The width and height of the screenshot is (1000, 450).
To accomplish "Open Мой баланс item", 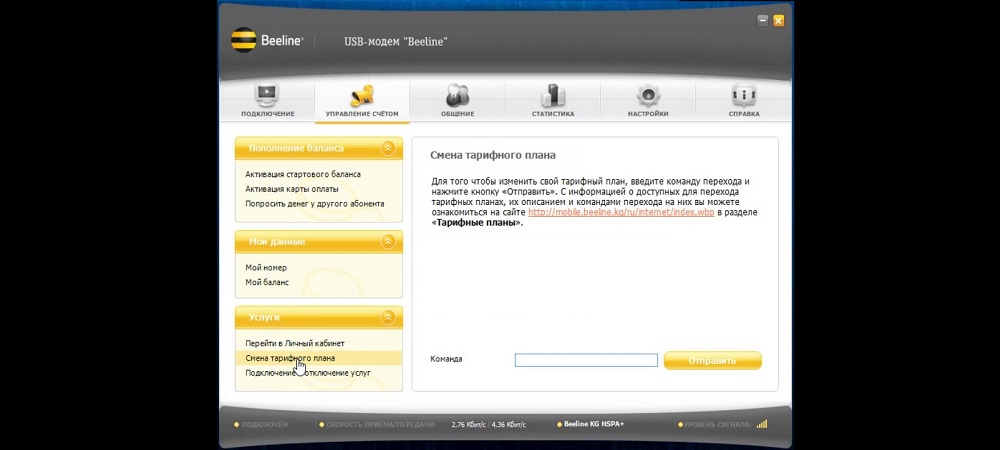I will point(267,282).
